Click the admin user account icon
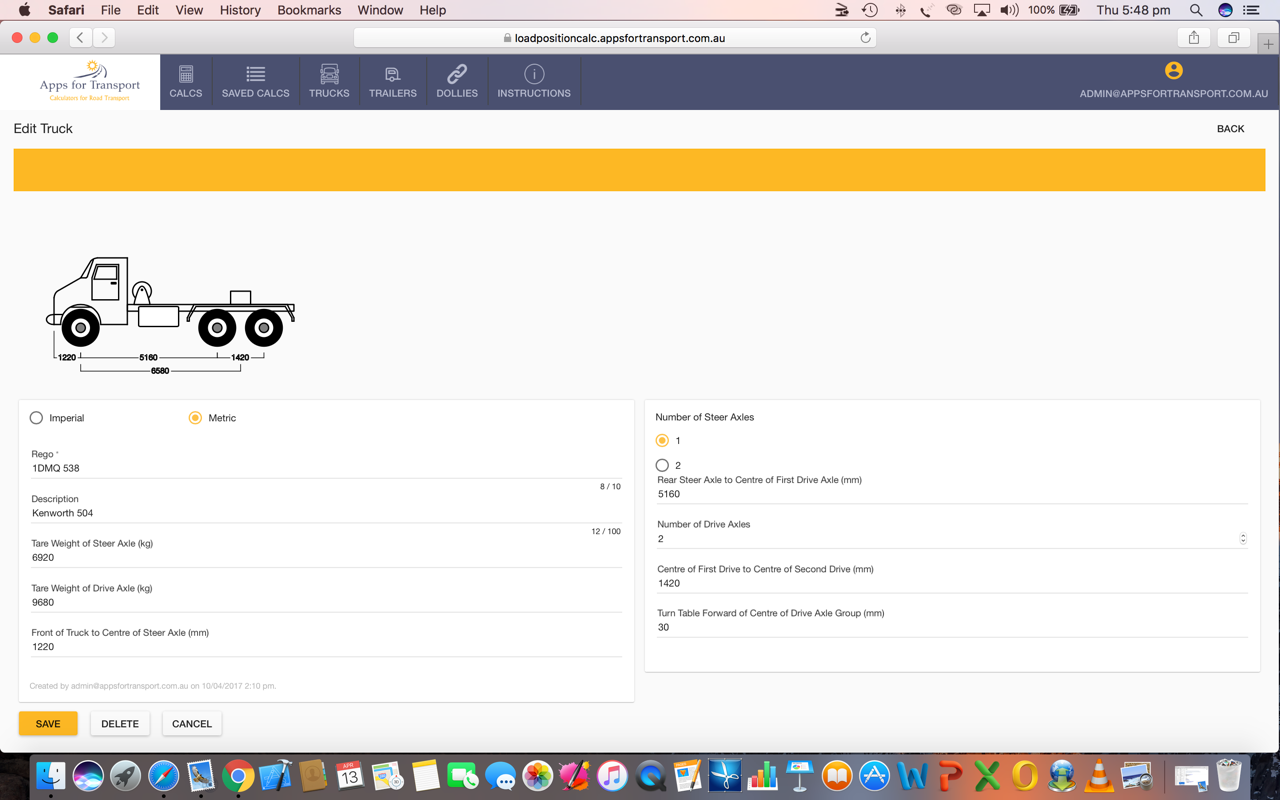 1174,71
